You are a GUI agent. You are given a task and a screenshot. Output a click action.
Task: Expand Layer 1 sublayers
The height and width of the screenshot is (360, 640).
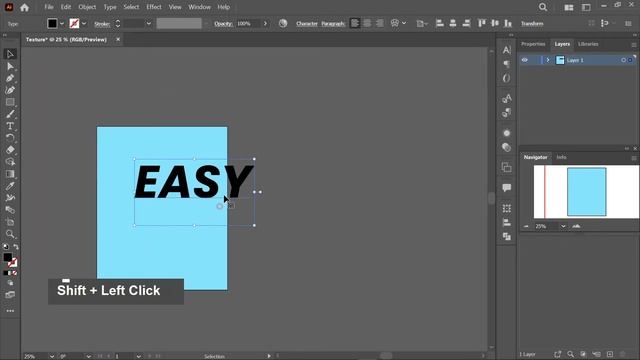click(x=548, y=60)
